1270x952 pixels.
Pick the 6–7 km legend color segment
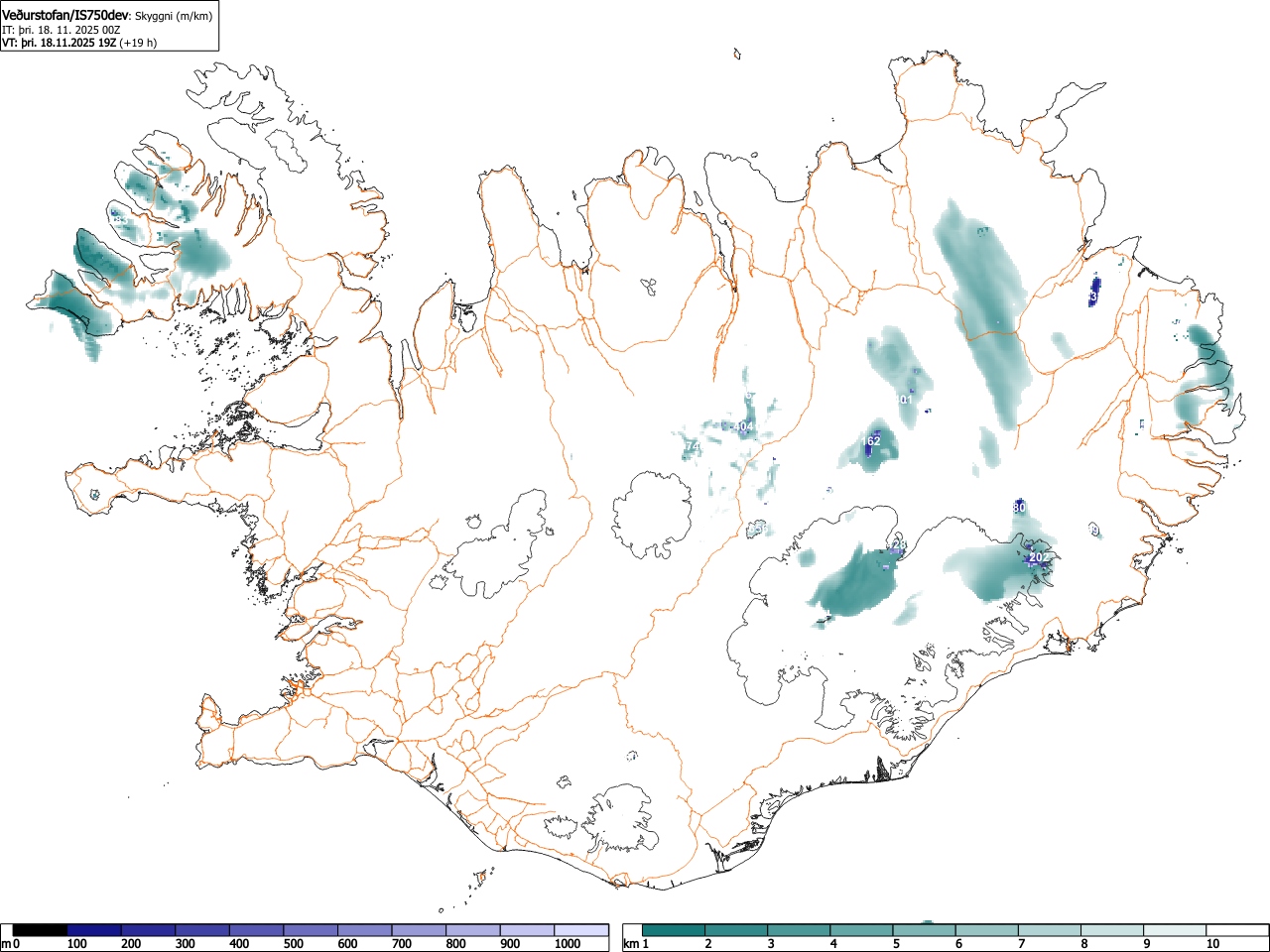click(987, 930)
